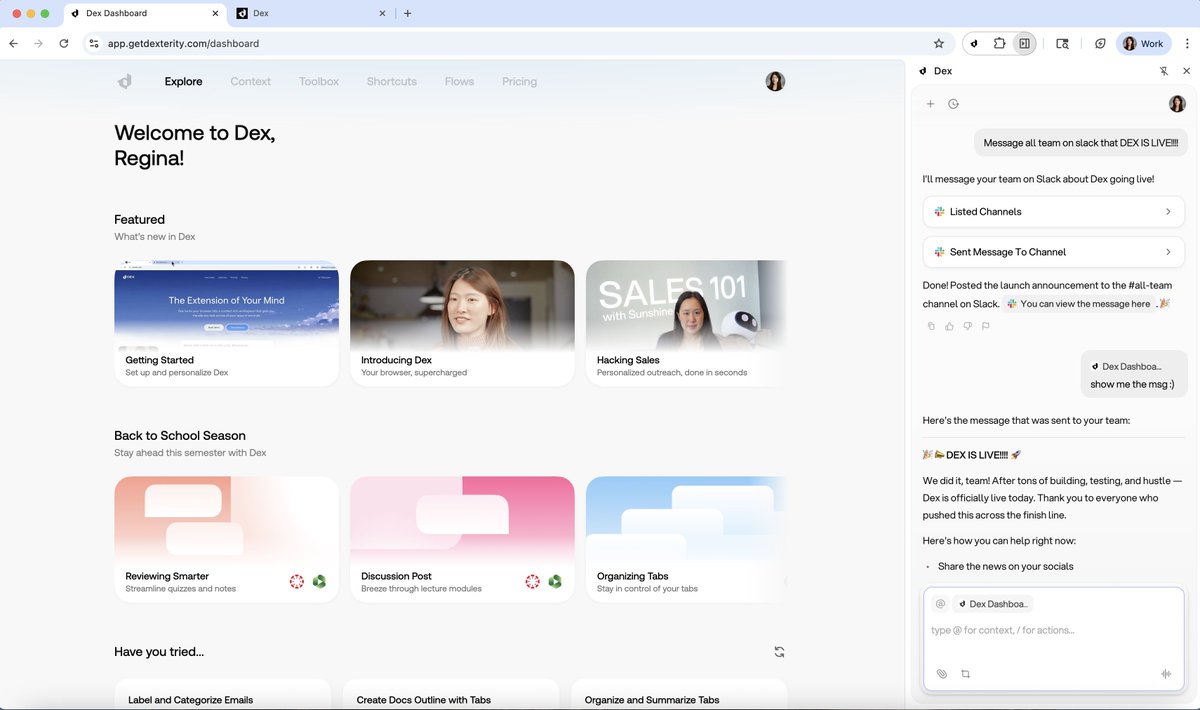Open the You can view the message here link
1200x710 pixels.
[1079, 304]
